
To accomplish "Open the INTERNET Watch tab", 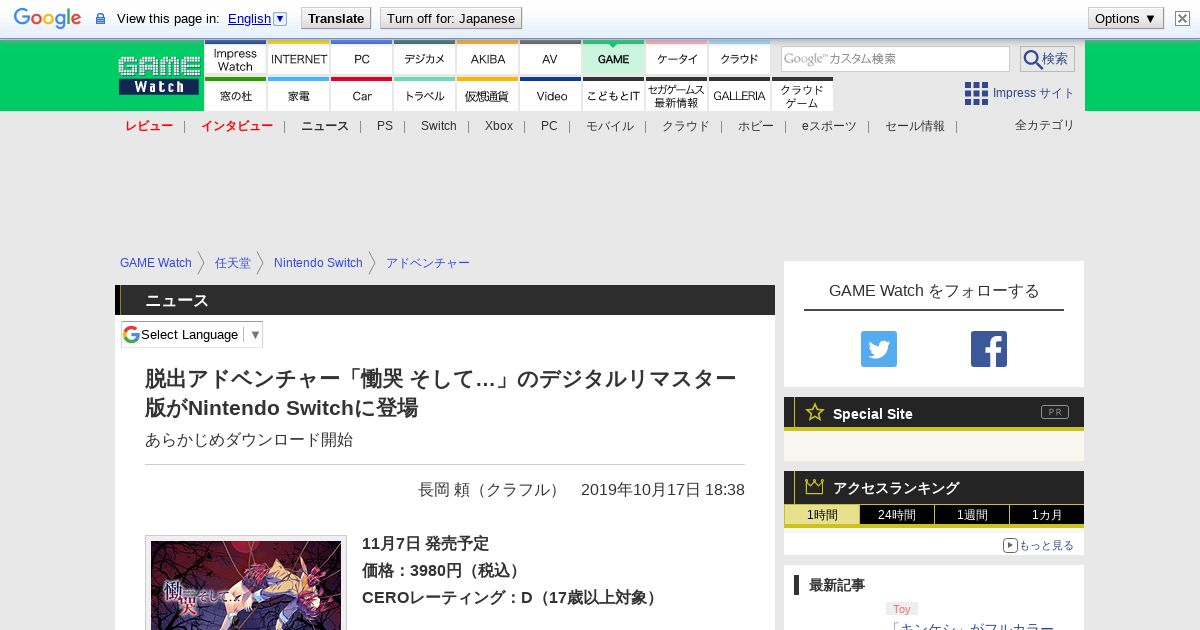I will (299, 59).
